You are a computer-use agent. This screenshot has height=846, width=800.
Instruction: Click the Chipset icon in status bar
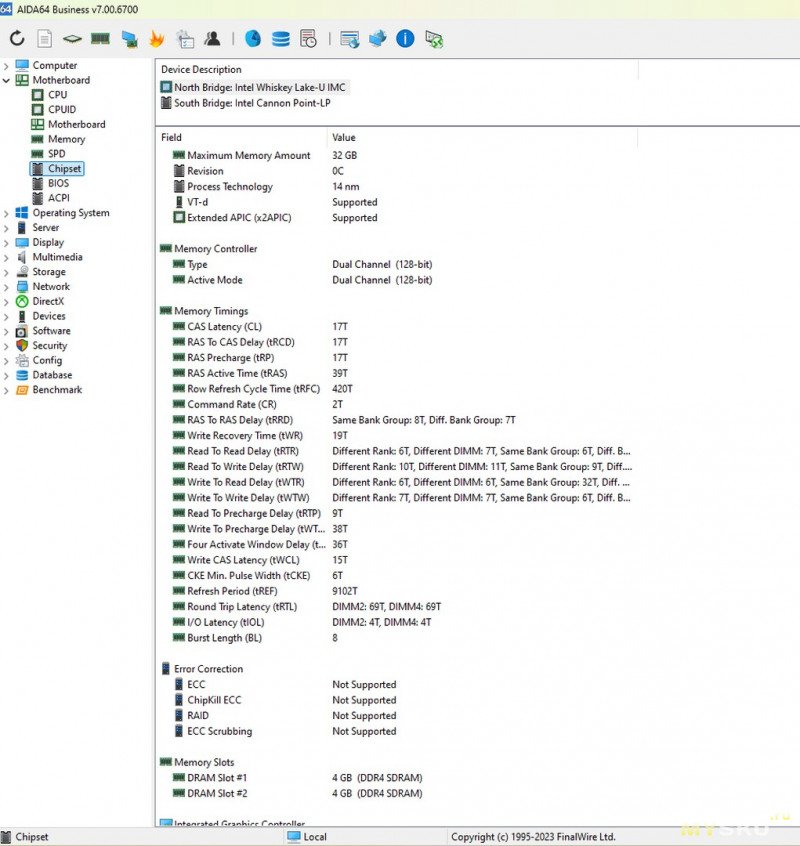[x=6, y=837]
